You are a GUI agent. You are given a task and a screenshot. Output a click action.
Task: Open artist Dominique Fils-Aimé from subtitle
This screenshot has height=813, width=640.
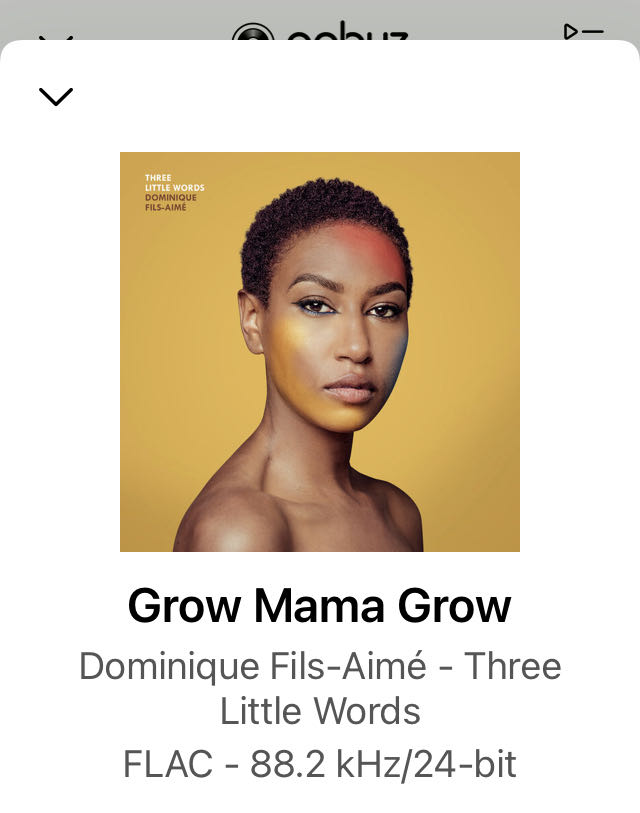point(253,666)
